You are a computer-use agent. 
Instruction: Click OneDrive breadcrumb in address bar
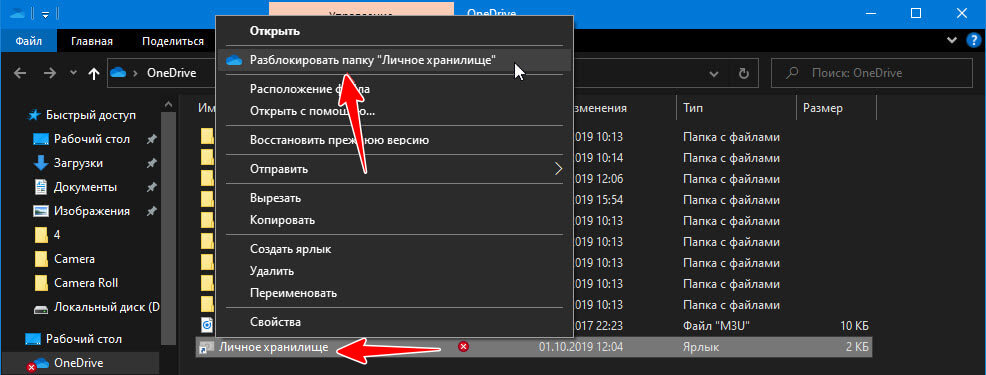pos(171,73)
